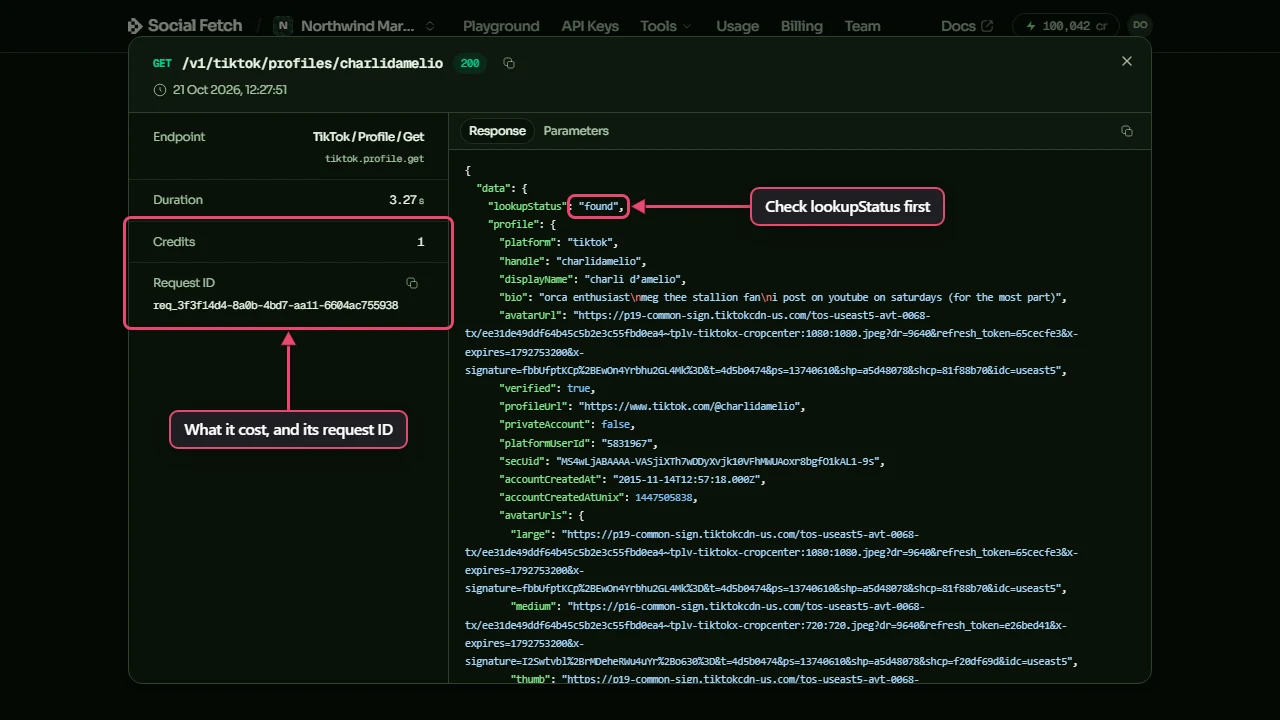Click the "charlidamelio" handle value
The height and width of the screenshot is (720, 1280).
(x=601, y=261)
